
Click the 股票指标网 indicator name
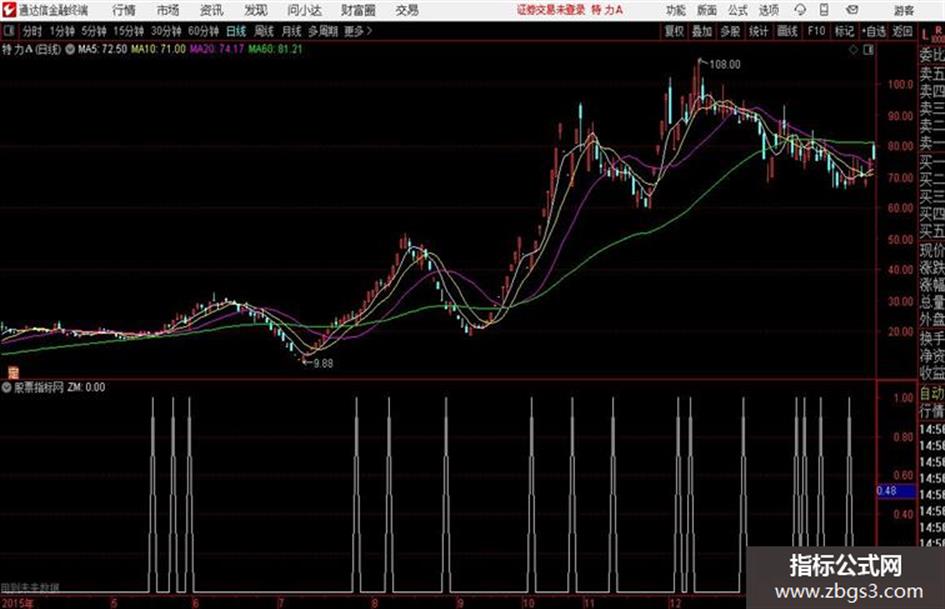coord(39,387)
